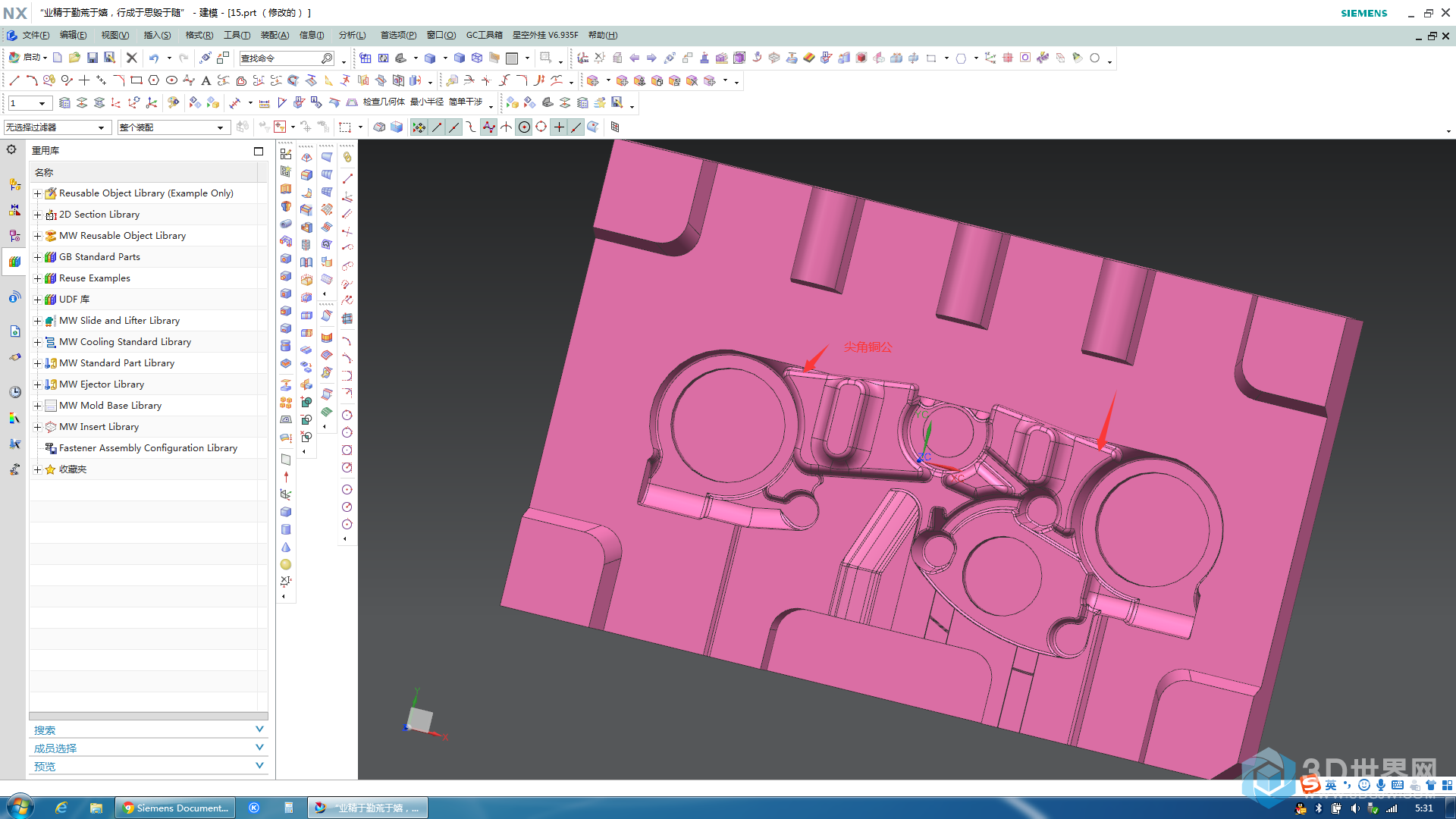Select MW Ejector Library row
Viewport: 1456px width, 819px height.
pos(148,384)
